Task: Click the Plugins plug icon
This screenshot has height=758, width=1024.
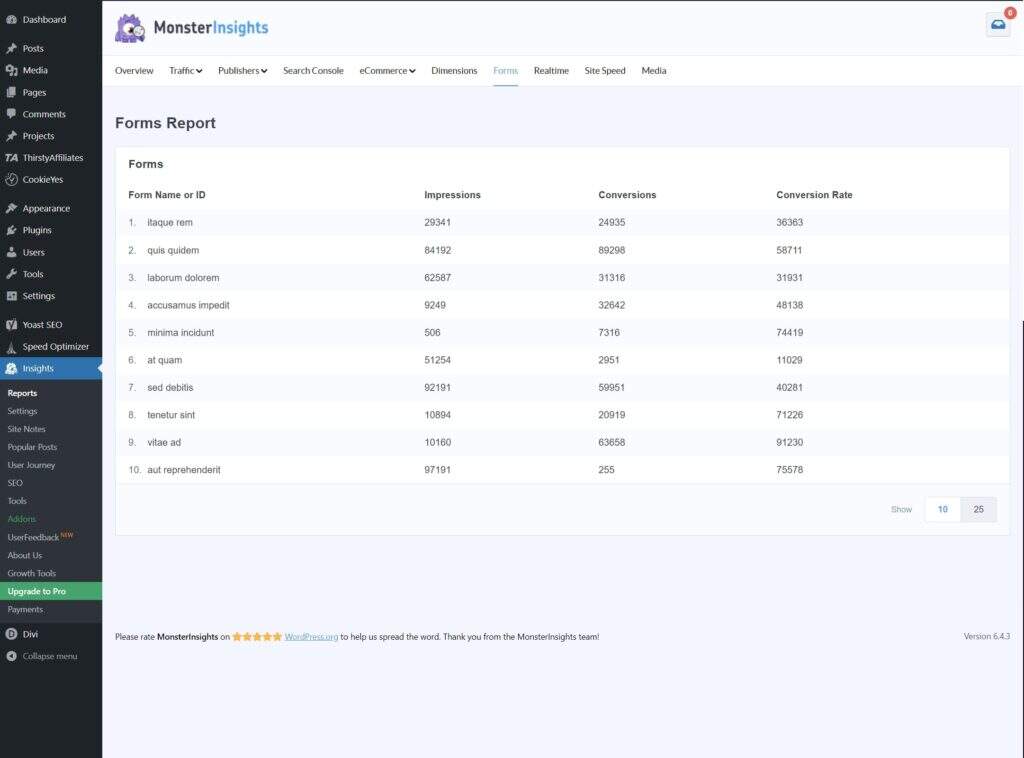Action: 12,230
